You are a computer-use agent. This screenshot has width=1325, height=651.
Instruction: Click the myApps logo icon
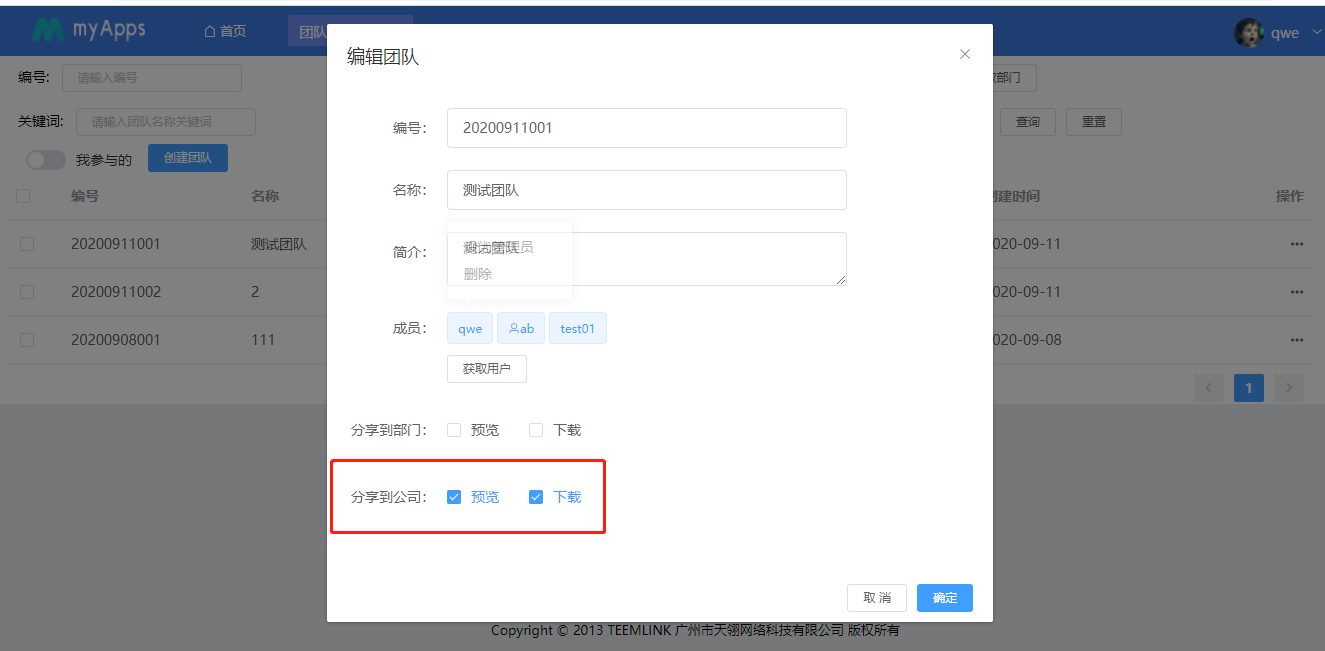coord(47,31)
